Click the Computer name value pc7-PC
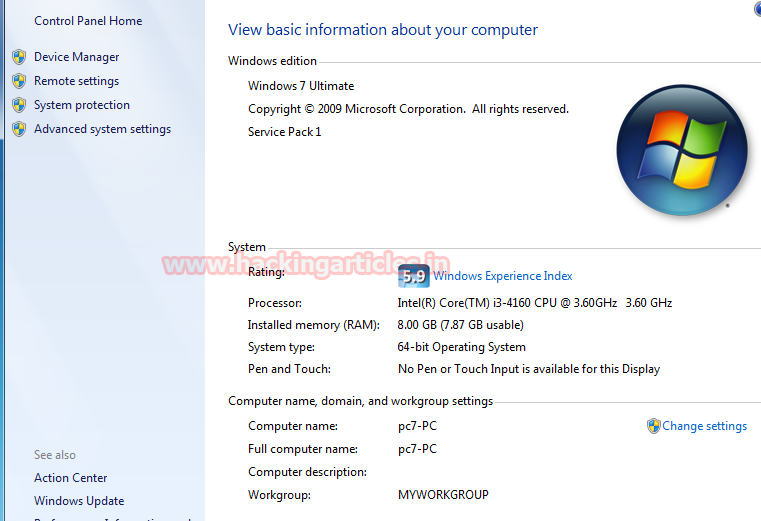 coord(417,426)
